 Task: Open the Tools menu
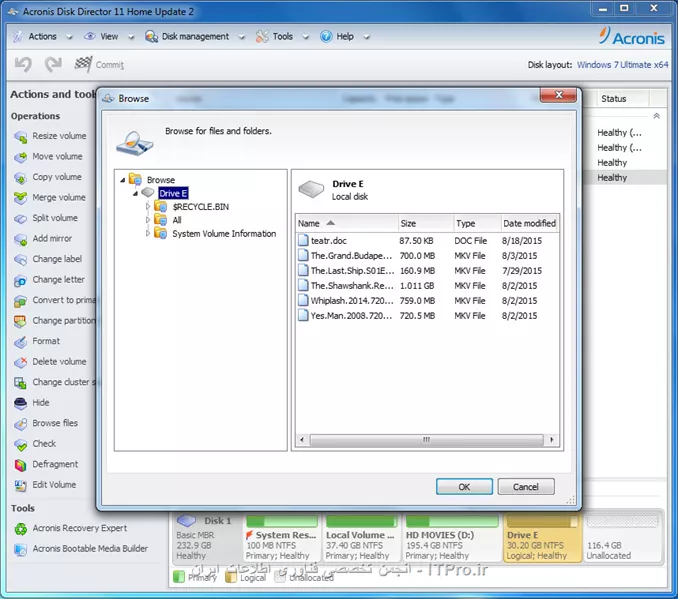pyautogui.click(x=282, y=37)
